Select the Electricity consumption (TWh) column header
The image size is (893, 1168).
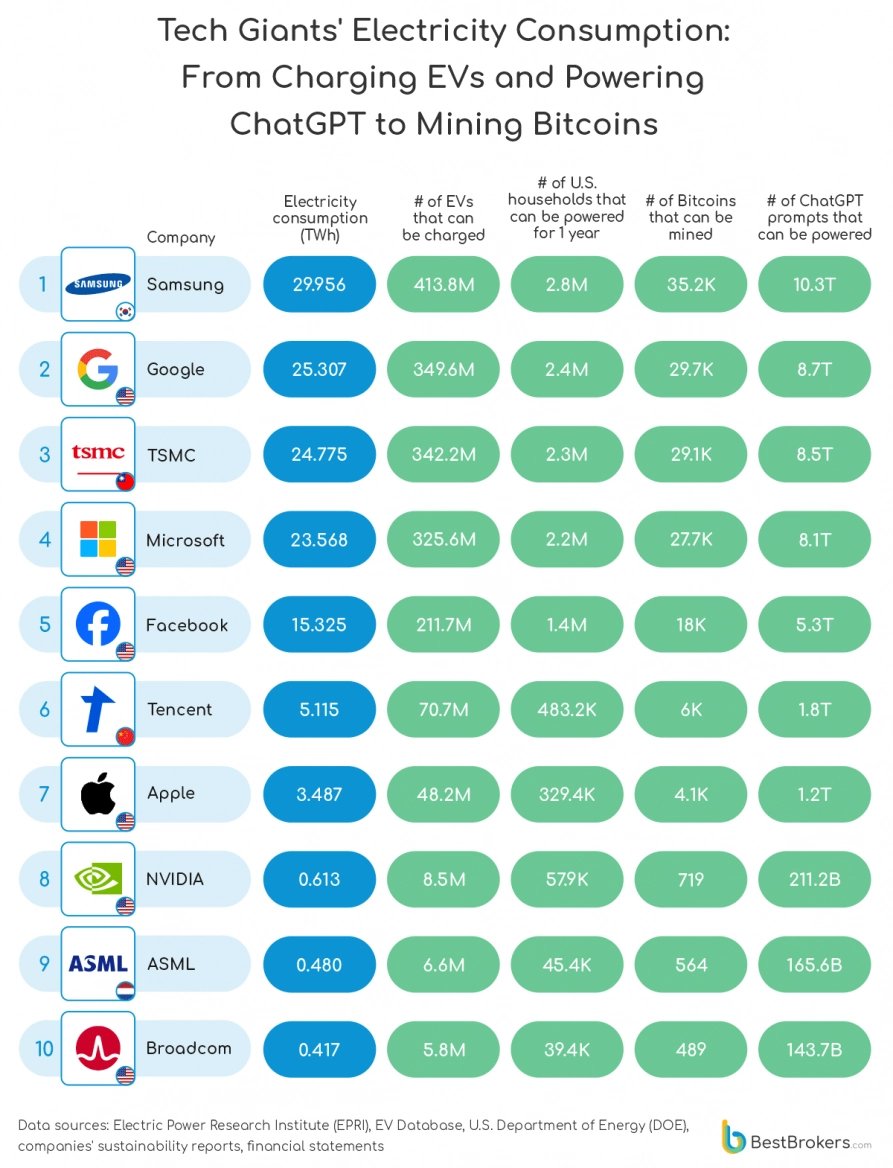click(x=319, y=218)
